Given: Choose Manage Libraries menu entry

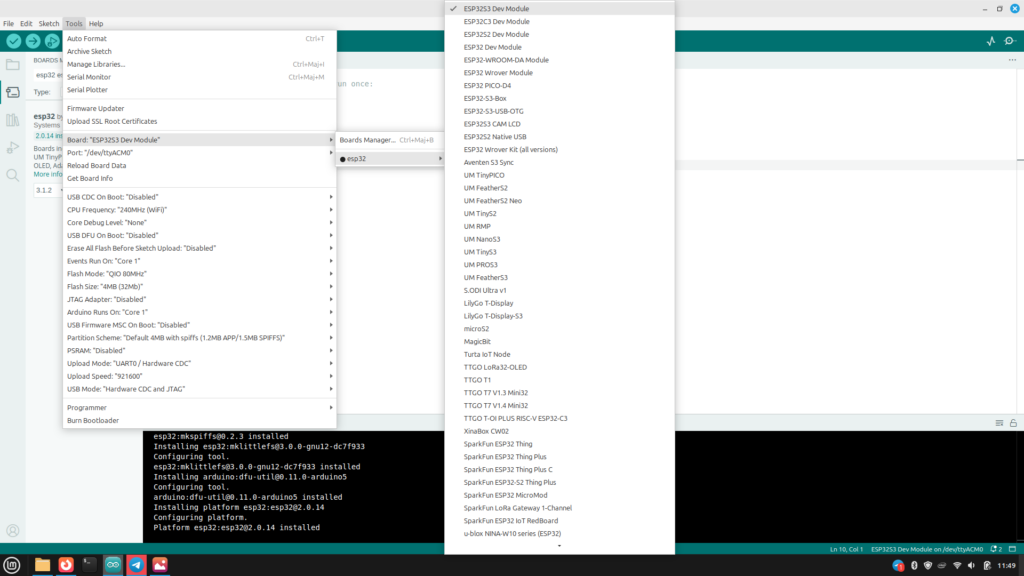Looking at the screenshot, I should pos(200,64).
